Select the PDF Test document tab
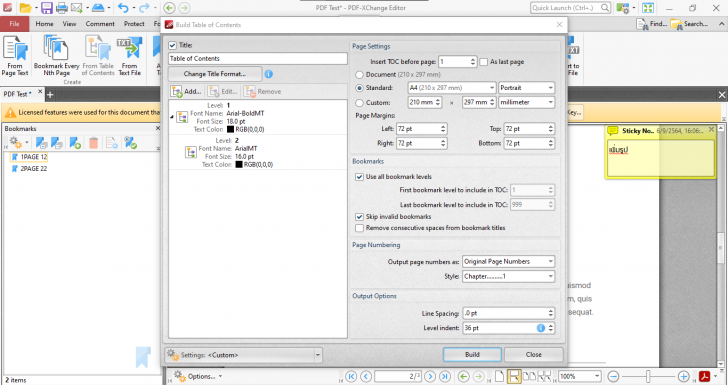The width and height of the screenshot is (728, 385). pos(18,94)
